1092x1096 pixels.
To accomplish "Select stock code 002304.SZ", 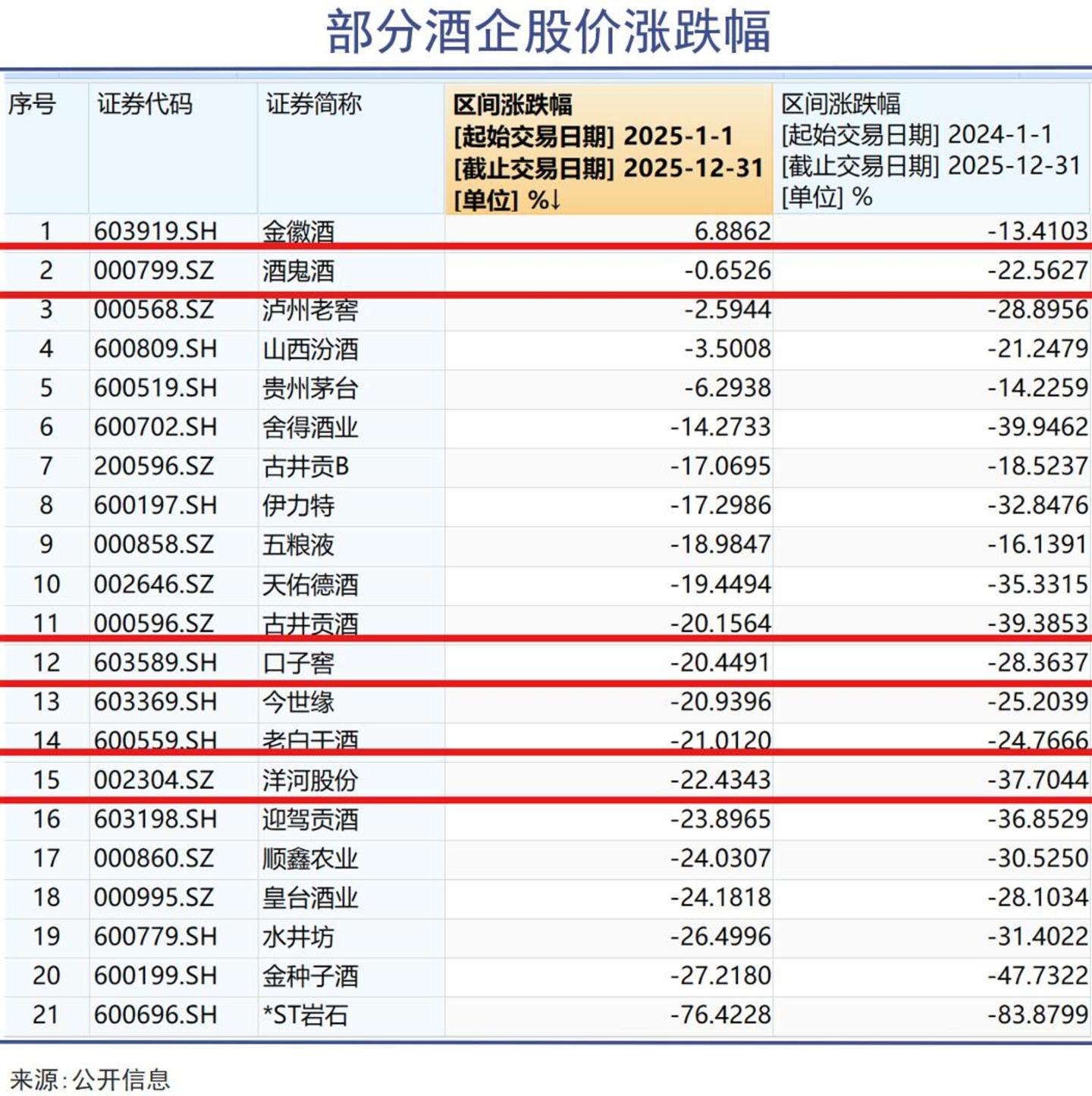I will pos(154,780).
